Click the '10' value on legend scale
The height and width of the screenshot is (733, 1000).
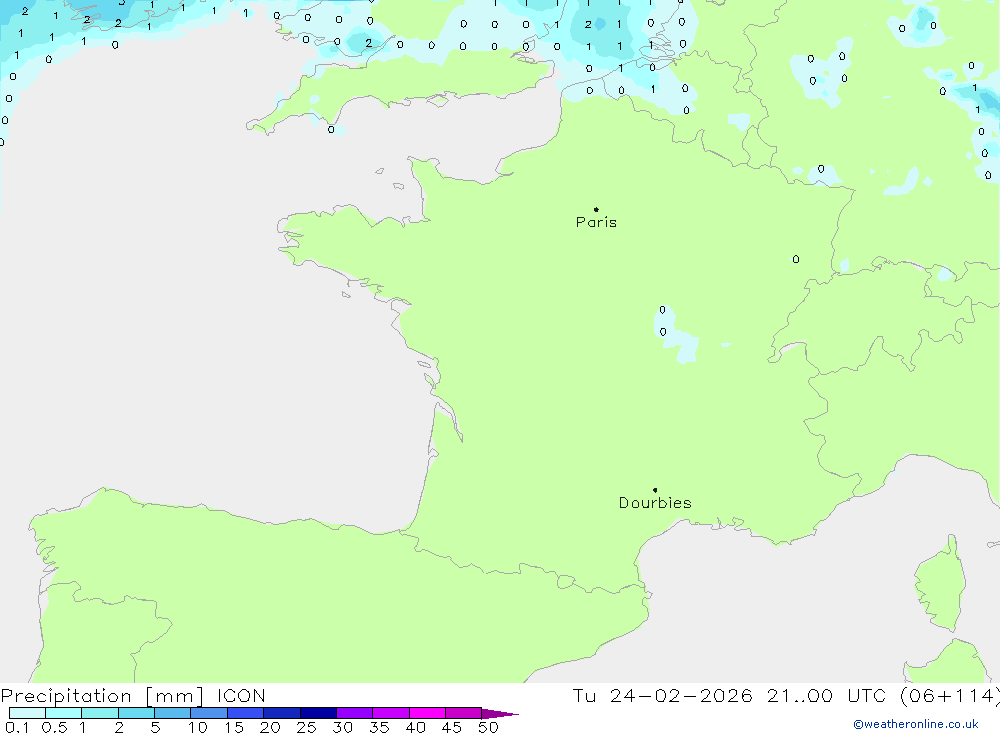click(197, 727)
